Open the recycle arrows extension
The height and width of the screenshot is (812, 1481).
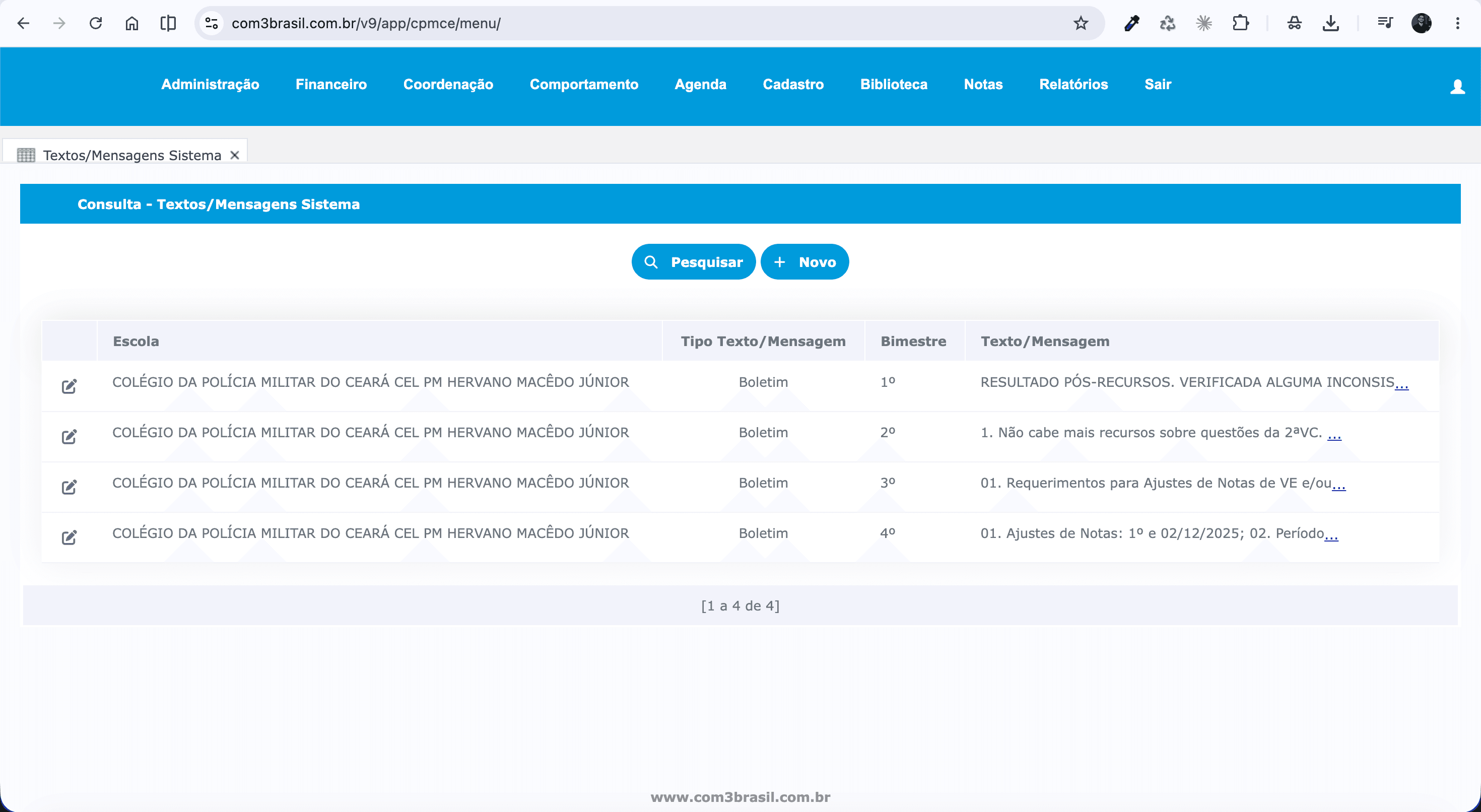click(1168, 23)
